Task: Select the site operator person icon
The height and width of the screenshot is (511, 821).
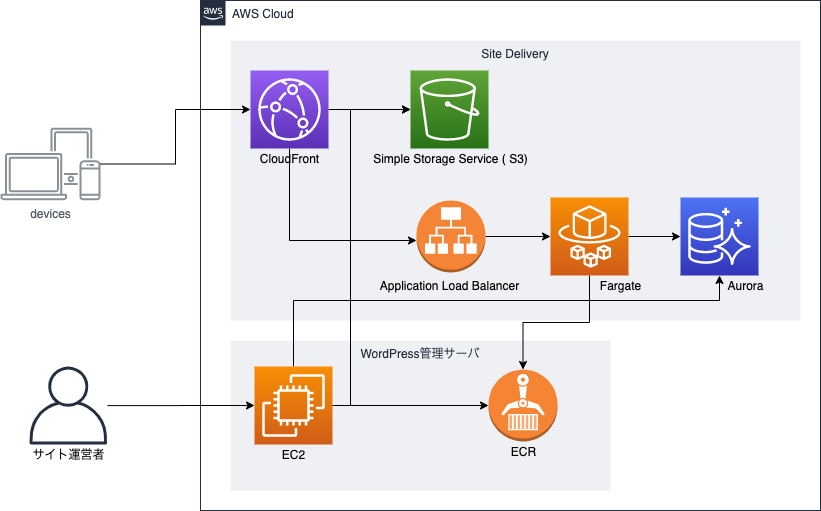Action: coord(68,405)
